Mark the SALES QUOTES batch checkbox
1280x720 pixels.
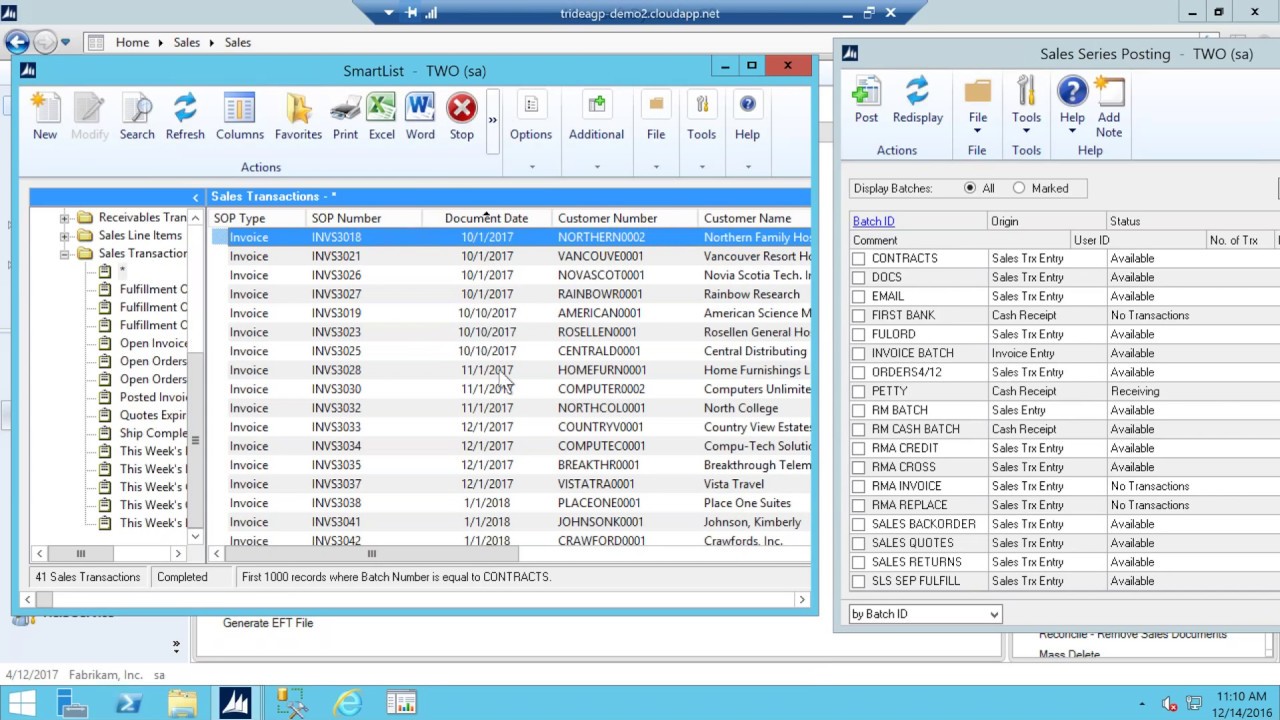859,543
